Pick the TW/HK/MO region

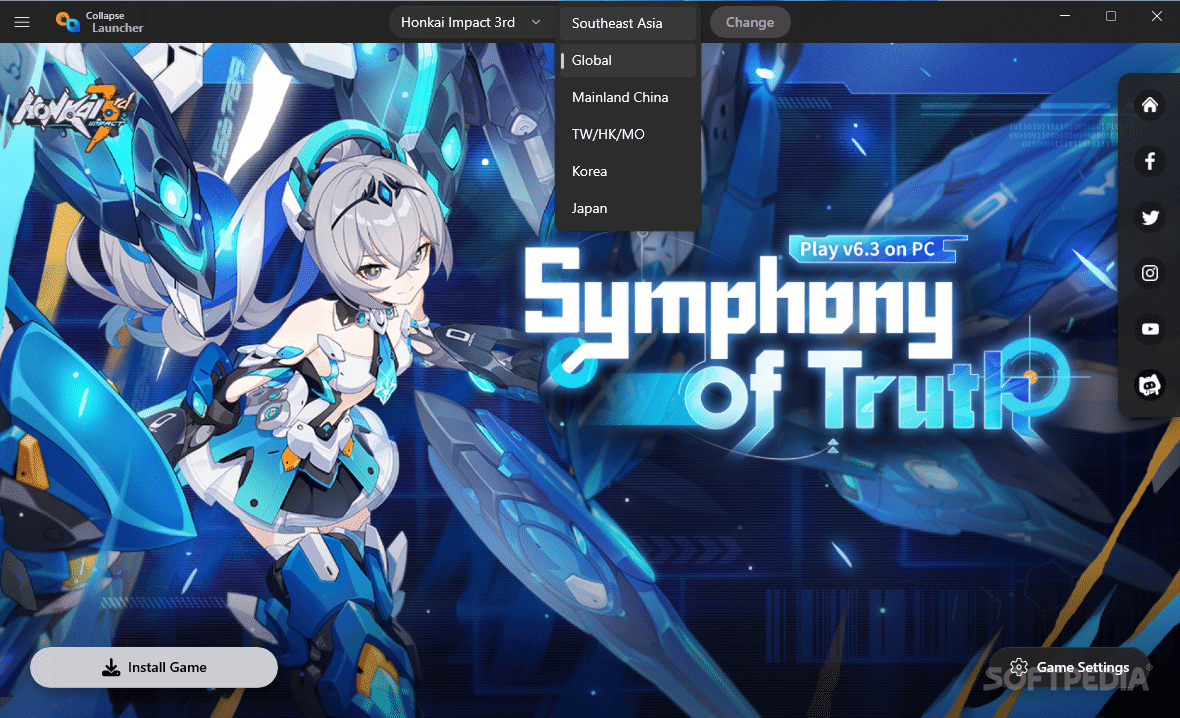point(628,134)
